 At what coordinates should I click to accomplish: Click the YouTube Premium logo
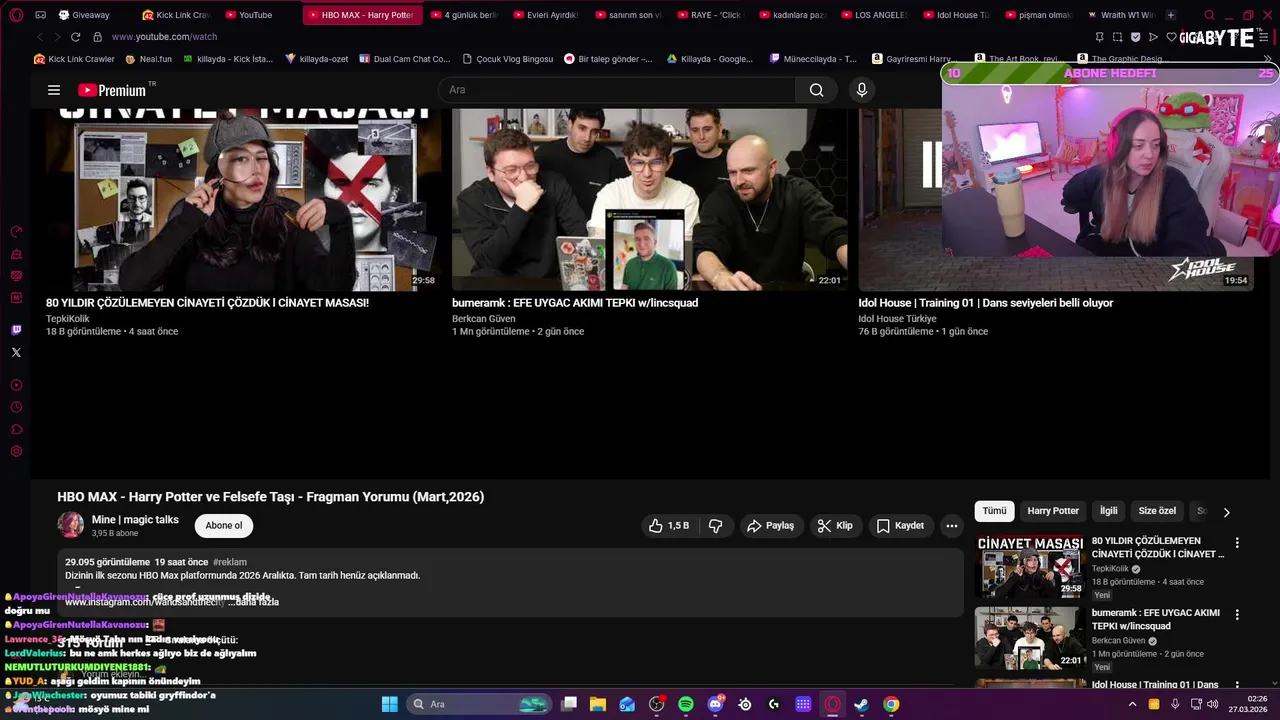tap(112, 90)
